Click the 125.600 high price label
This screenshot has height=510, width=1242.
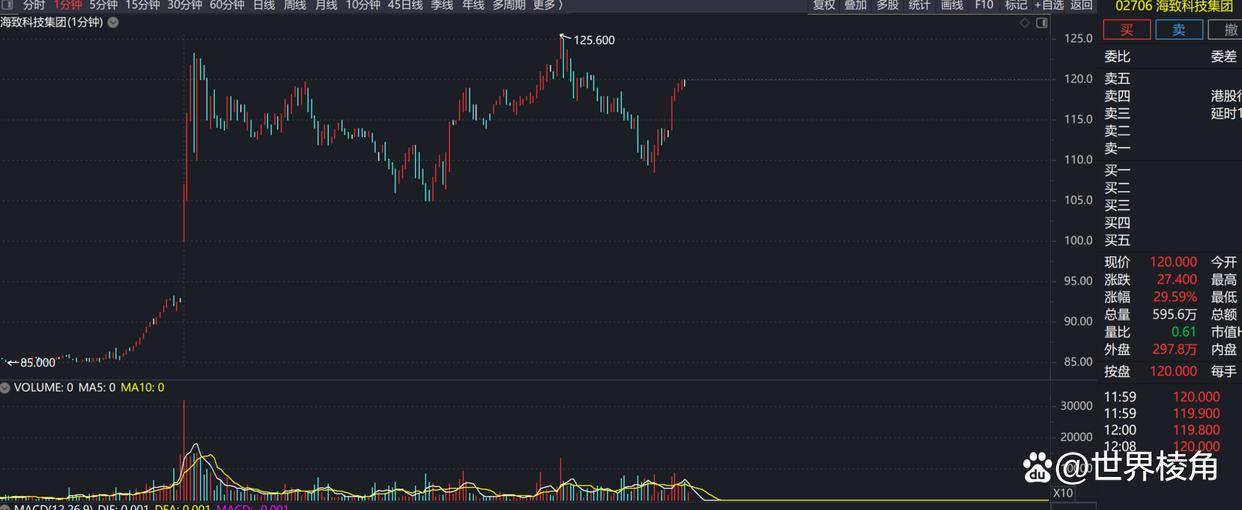point(594,40)
